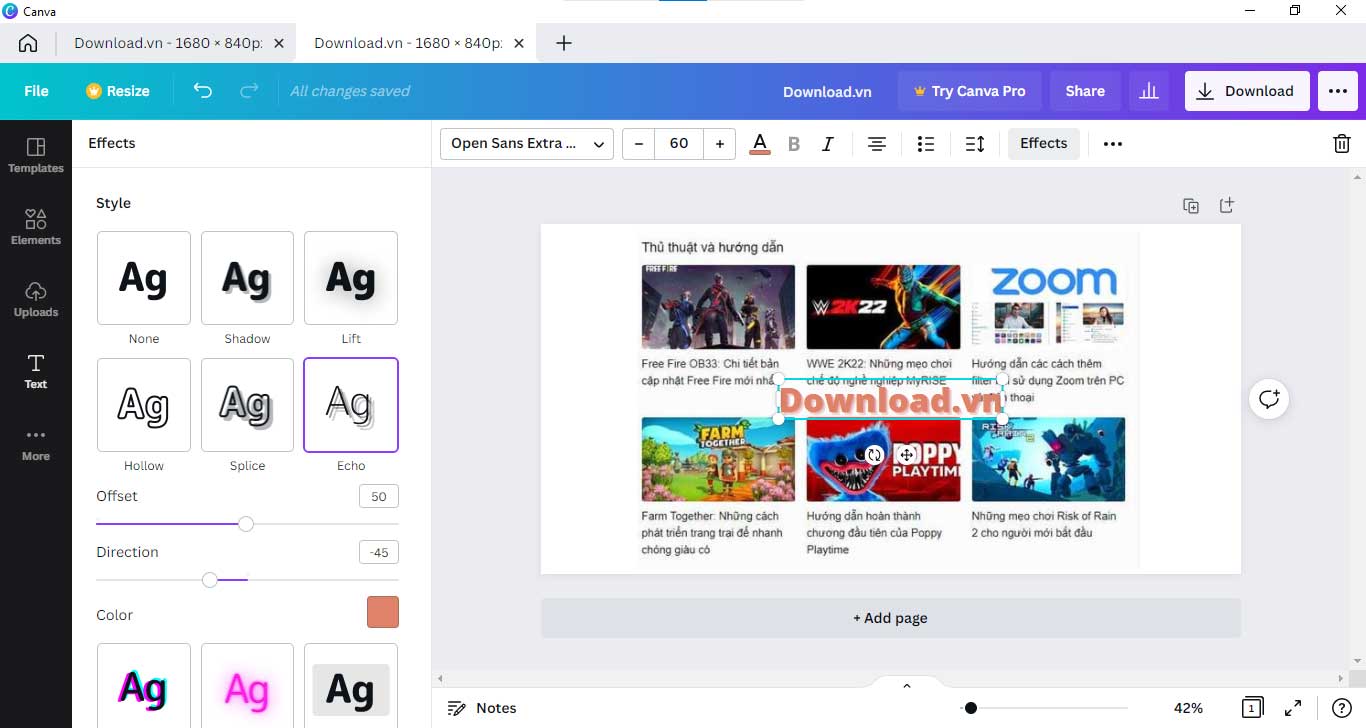
Task: Delete element with trash icon
Action: coord(1342,144)
